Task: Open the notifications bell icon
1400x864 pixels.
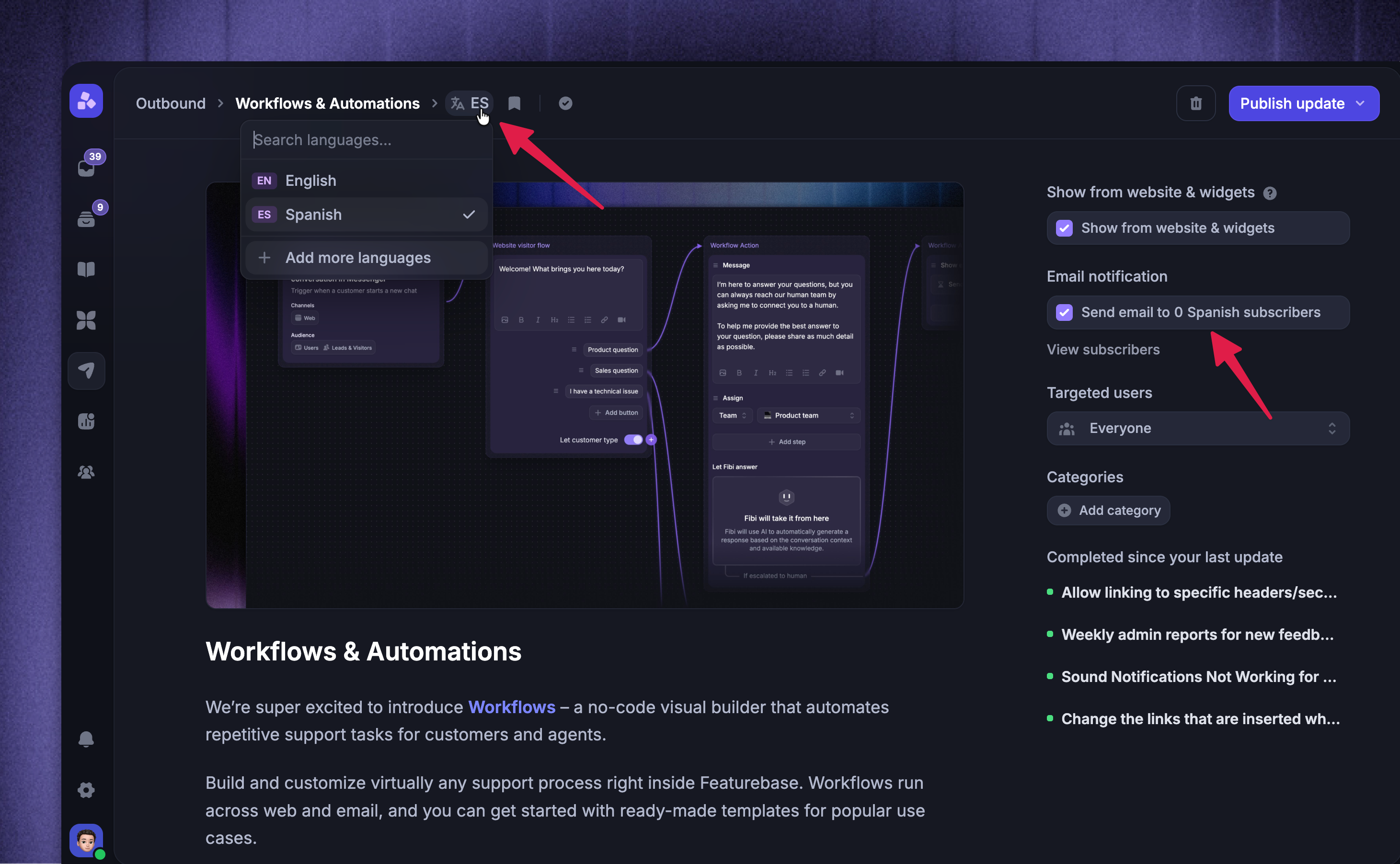Action: 86,739
